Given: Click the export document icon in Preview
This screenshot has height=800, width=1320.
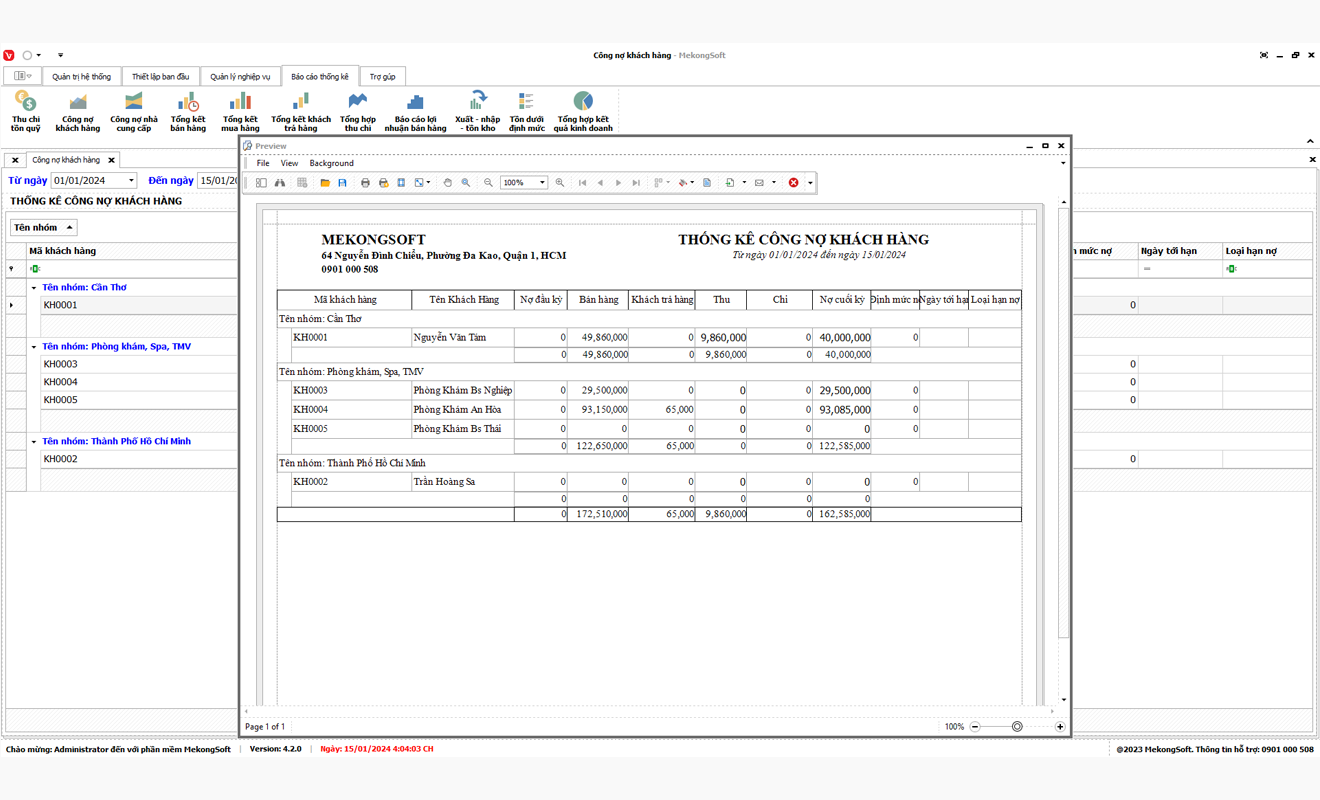Looking at the screenshot, I should point(730,183).
